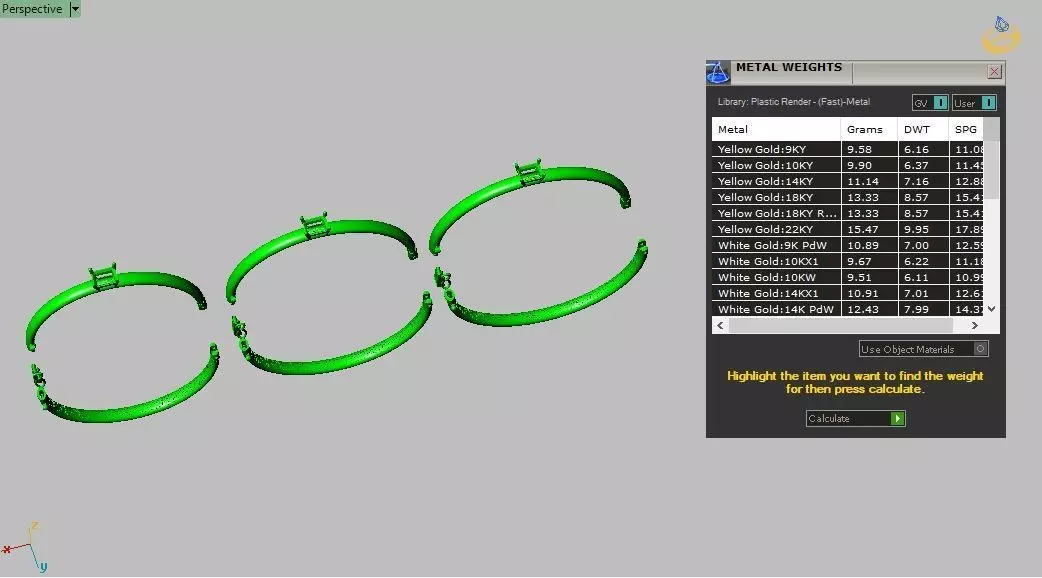
Task: Select the Yellow Gold:18KY row
Action: pos(847,197)
